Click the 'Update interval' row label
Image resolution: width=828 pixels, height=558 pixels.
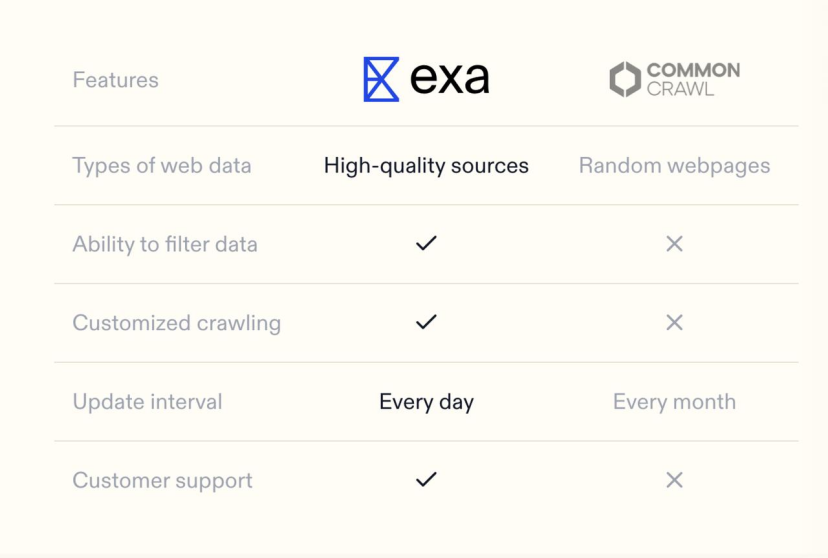[x=147, y=402]
